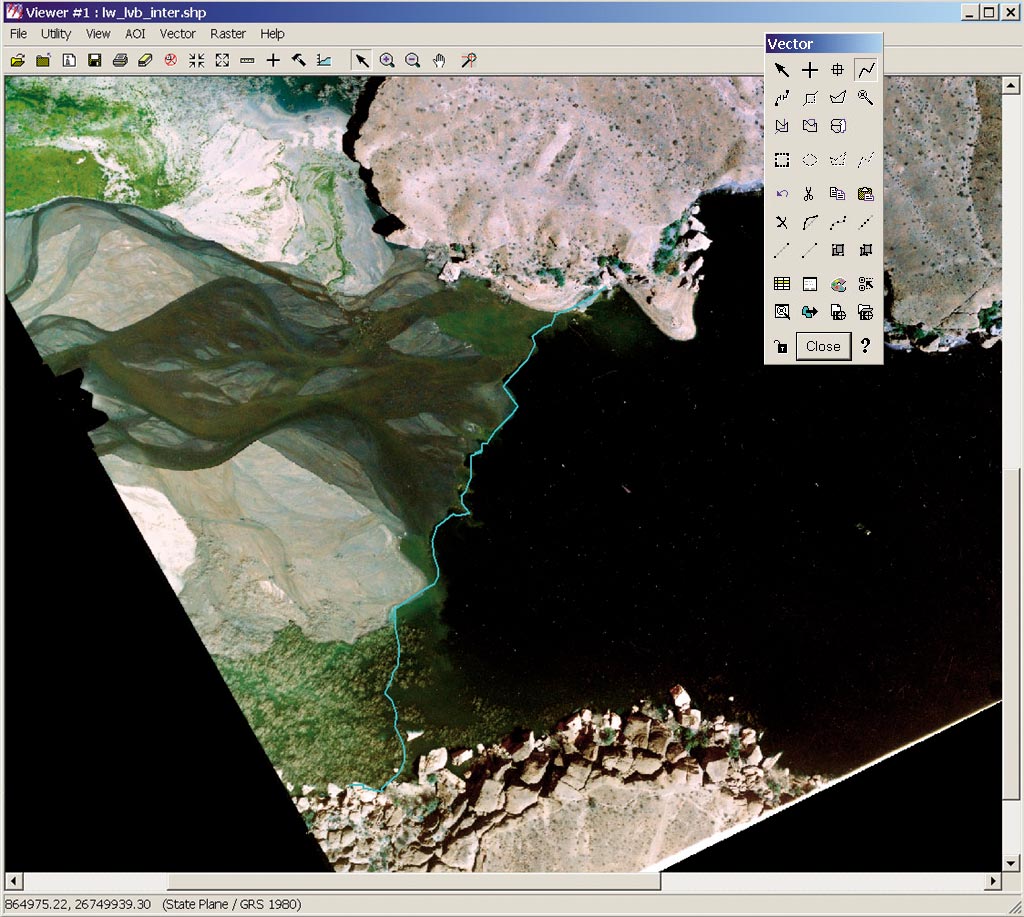
Task: Click the profile chart icon in toolbar
Action: tap(324, 61)
